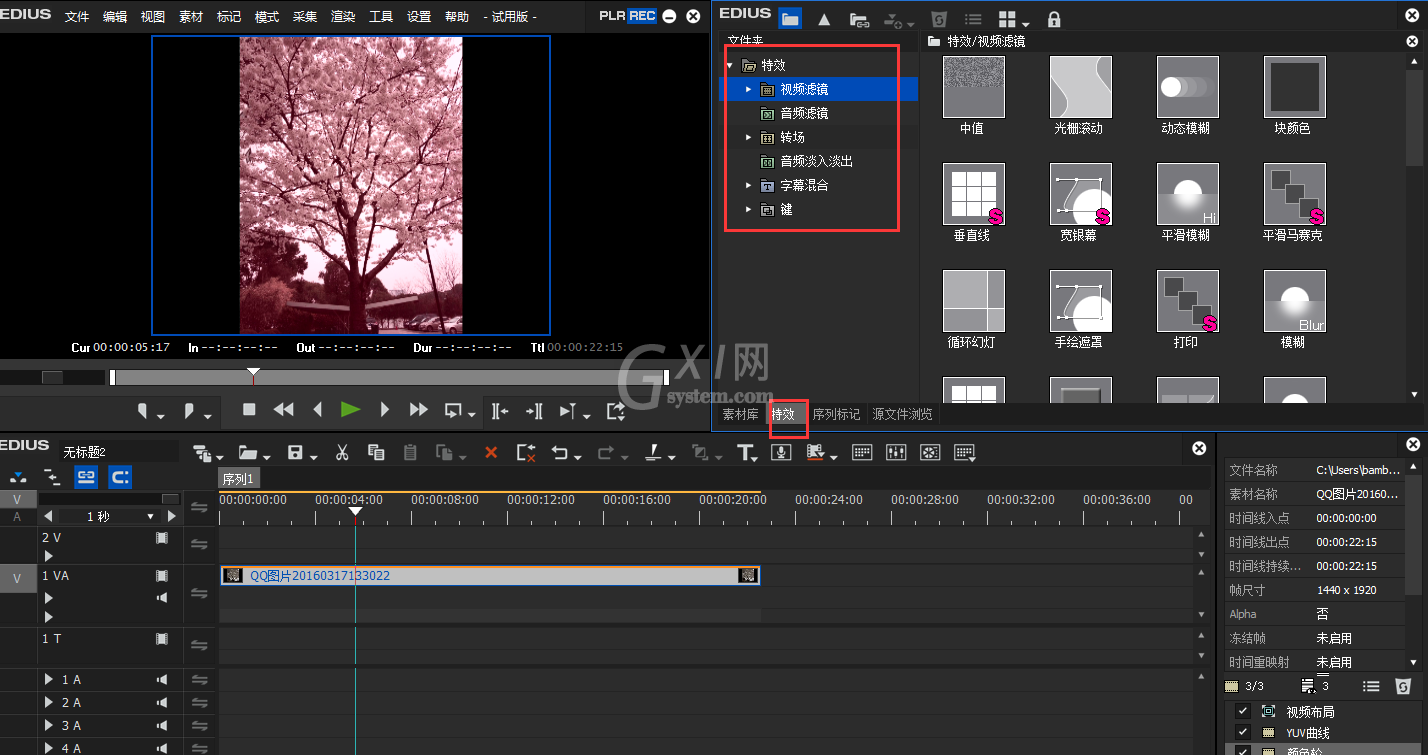
Task: Click the Set In point icon
Action: tap(143, 411)
